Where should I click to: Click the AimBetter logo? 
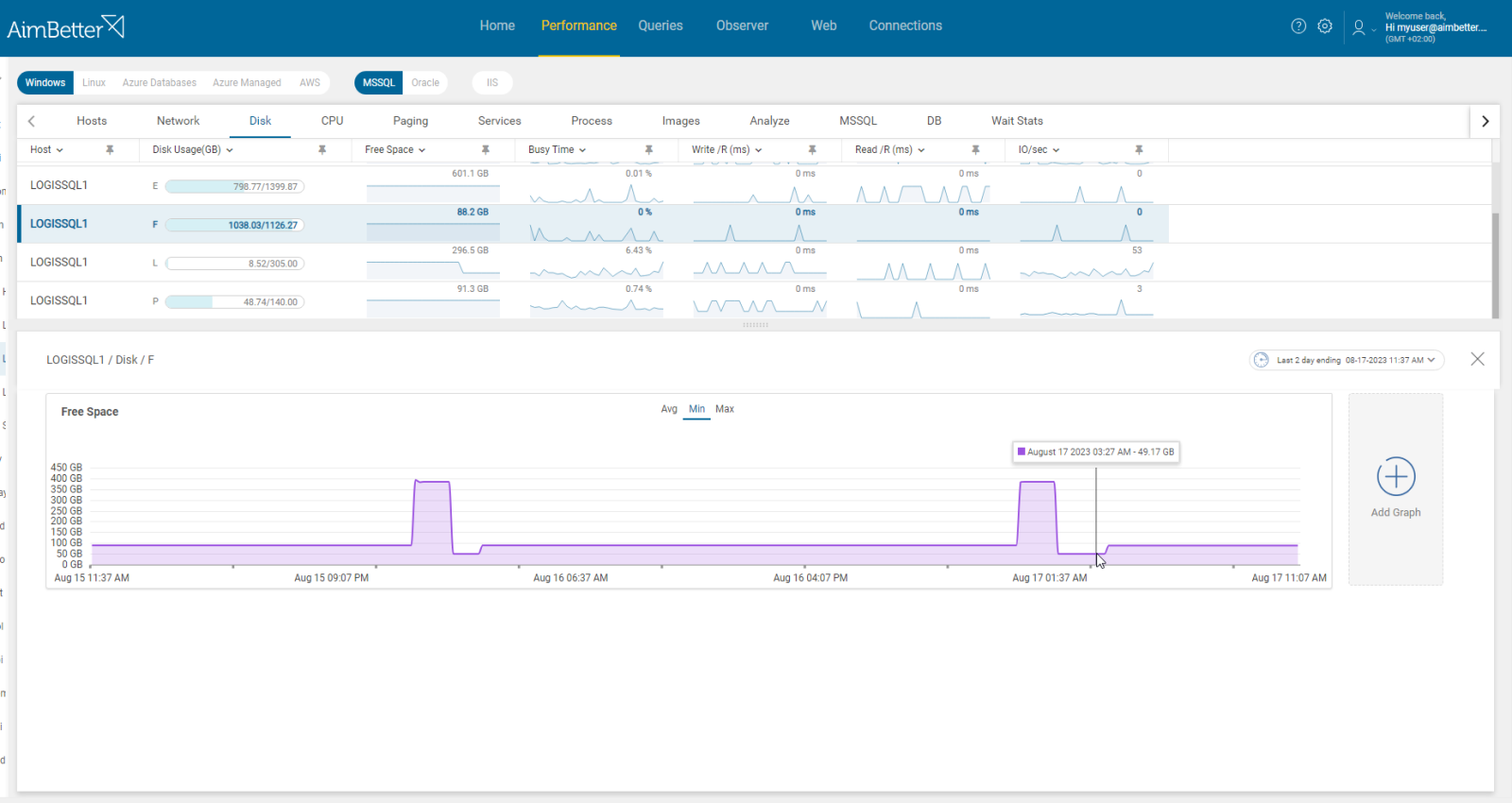(x=66, y=27)
